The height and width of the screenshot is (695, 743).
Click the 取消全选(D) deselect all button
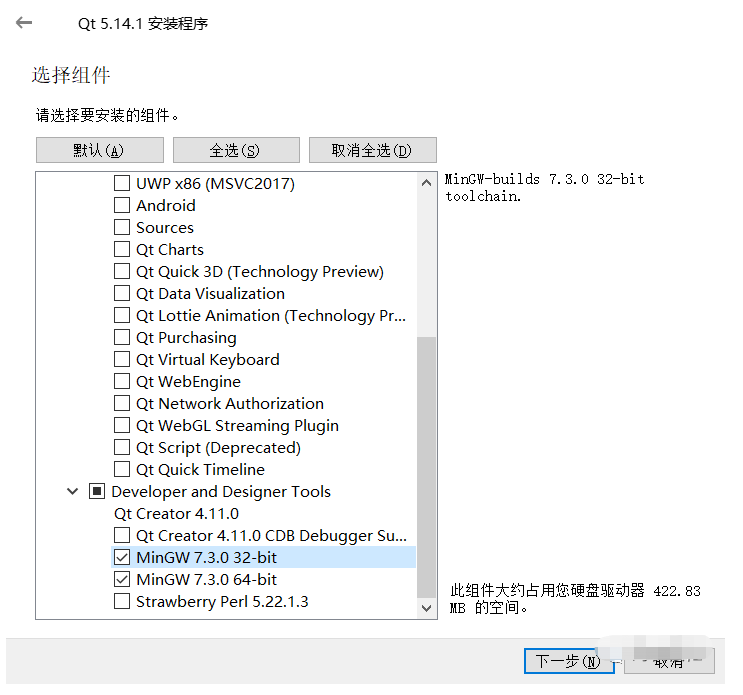[x=372, y=150]
